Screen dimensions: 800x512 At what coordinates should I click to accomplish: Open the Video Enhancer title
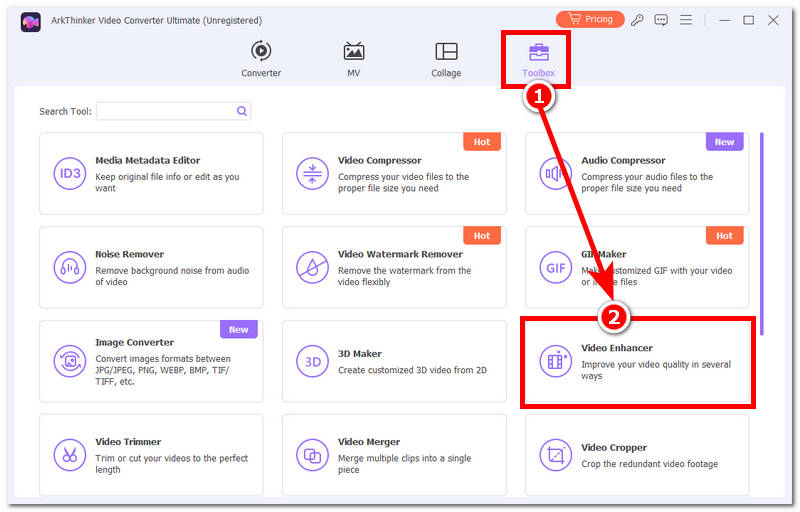point(617,348)
